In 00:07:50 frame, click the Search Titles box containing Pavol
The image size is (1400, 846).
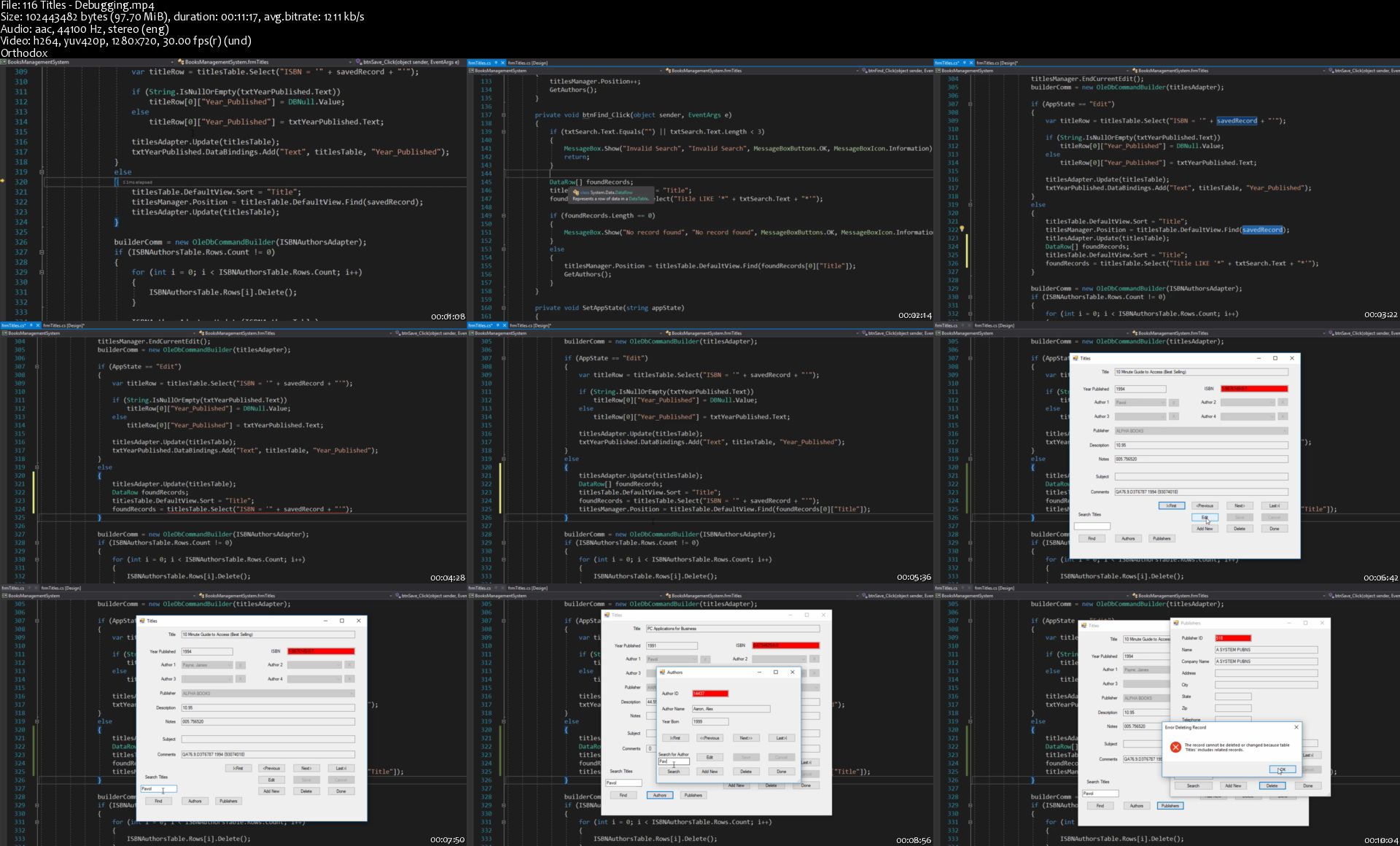click(x=158, y=788)
